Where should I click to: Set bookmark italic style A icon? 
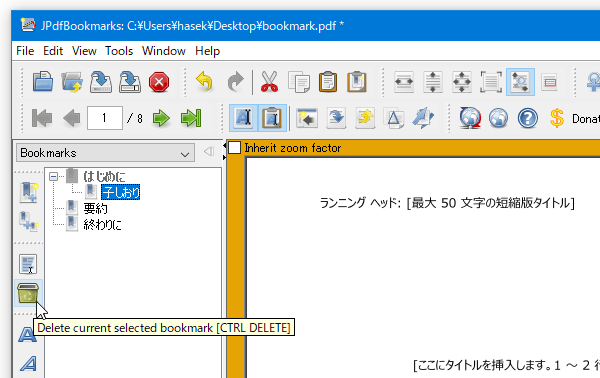(28, 363)
